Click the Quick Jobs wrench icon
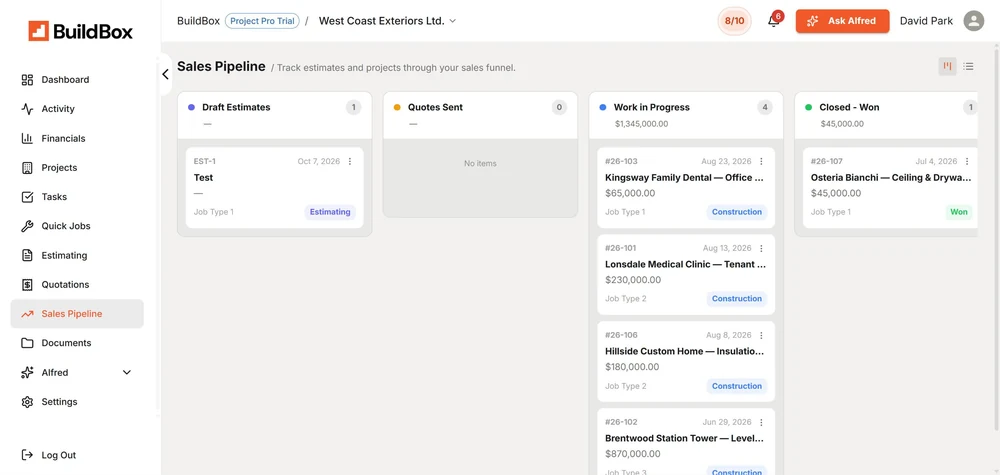1000x475 pixels. (27, 226)
